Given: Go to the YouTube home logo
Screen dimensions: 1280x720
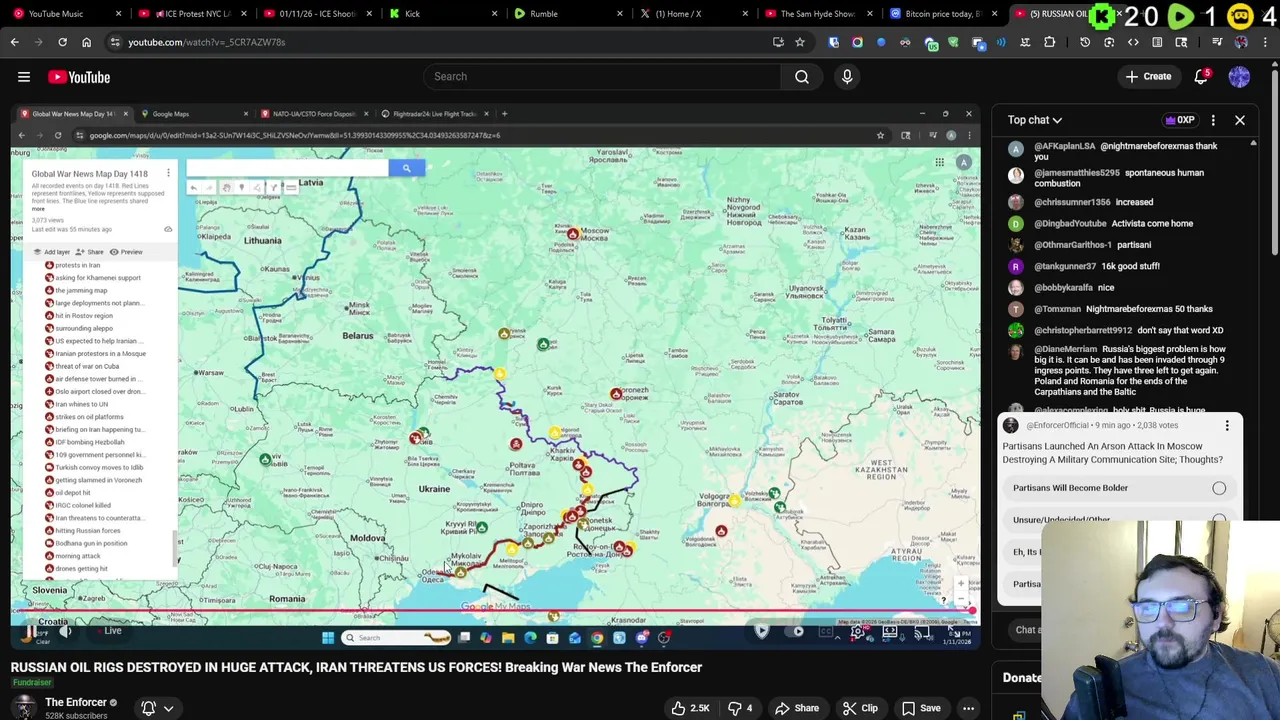Looking at the screenshot, I should 79,77.
